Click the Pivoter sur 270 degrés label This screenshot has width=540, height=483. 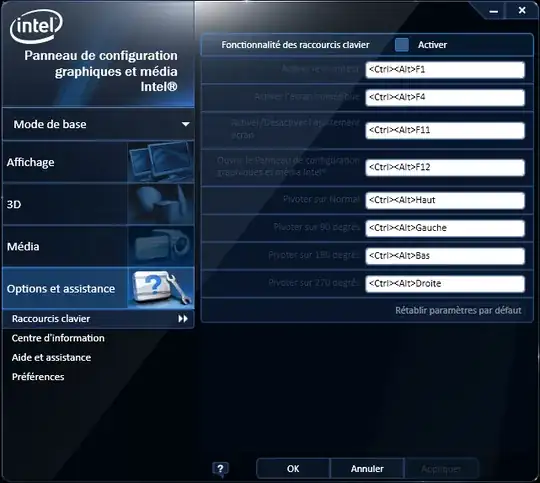(x=314, y=282)
